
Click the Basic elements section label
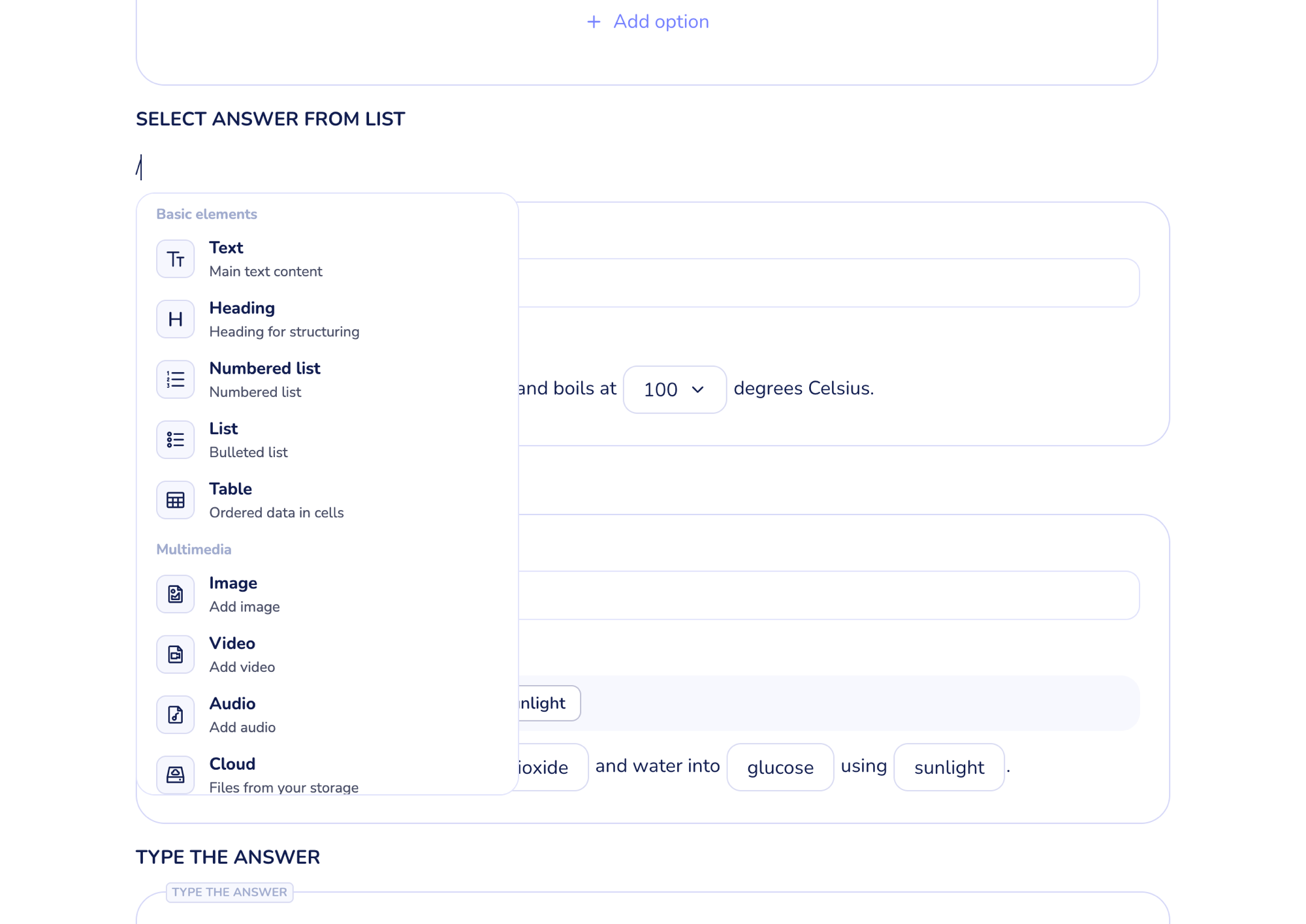206,214
